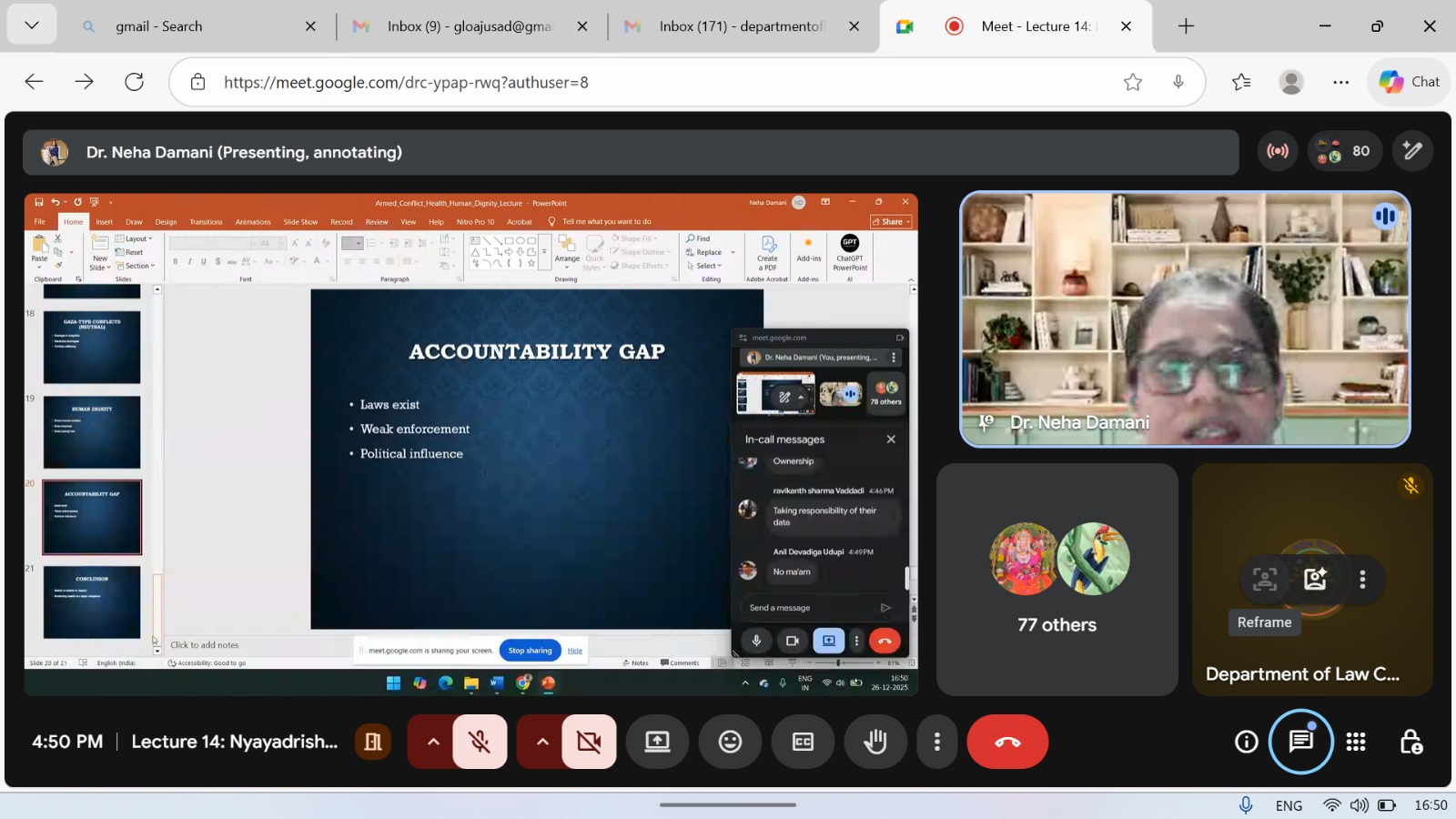Image resolution: width=1456 pixels, height=819 pixels.
Task: Toggle the muted microphone button
Action: coord(480,742)
